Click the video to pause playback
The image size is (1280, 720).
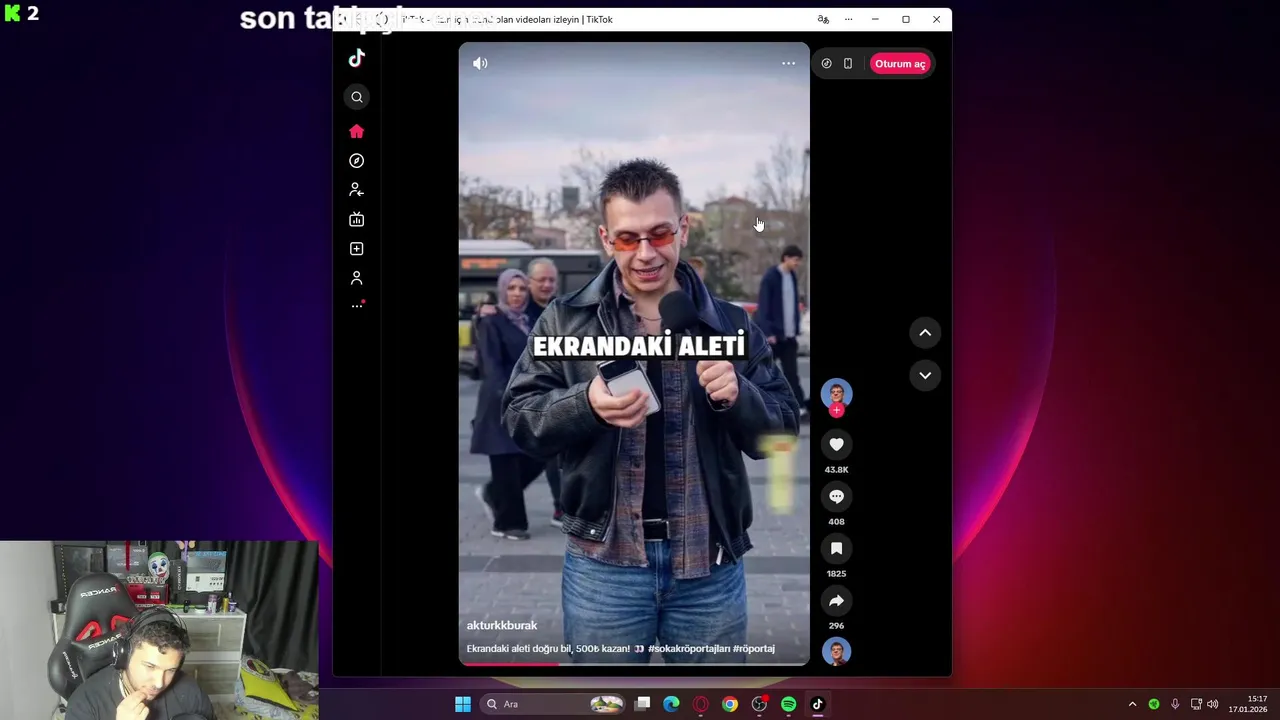pos(634,353)
